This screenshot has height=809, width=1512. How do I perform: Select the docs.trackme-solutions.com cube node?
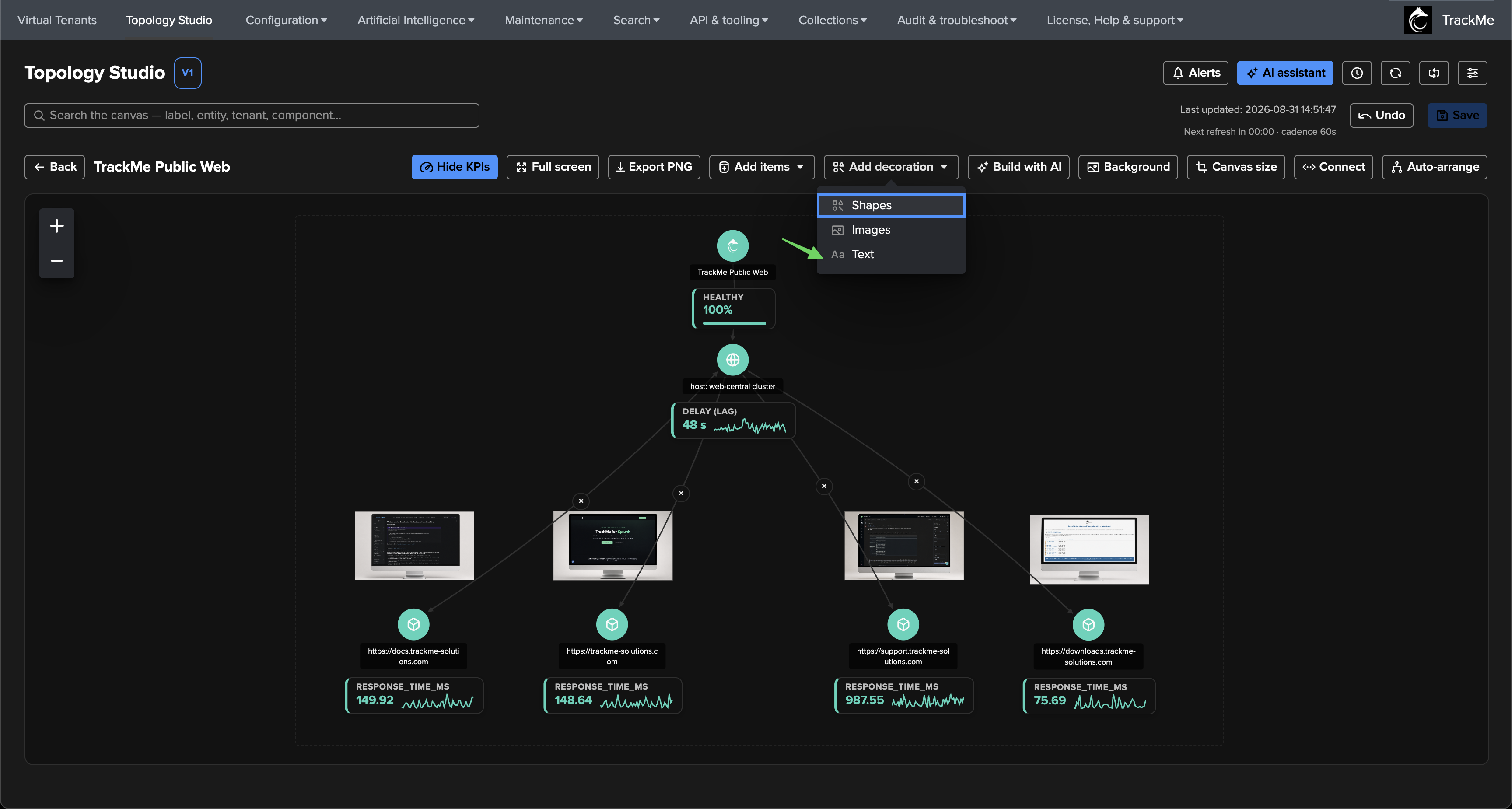[414, 625]
